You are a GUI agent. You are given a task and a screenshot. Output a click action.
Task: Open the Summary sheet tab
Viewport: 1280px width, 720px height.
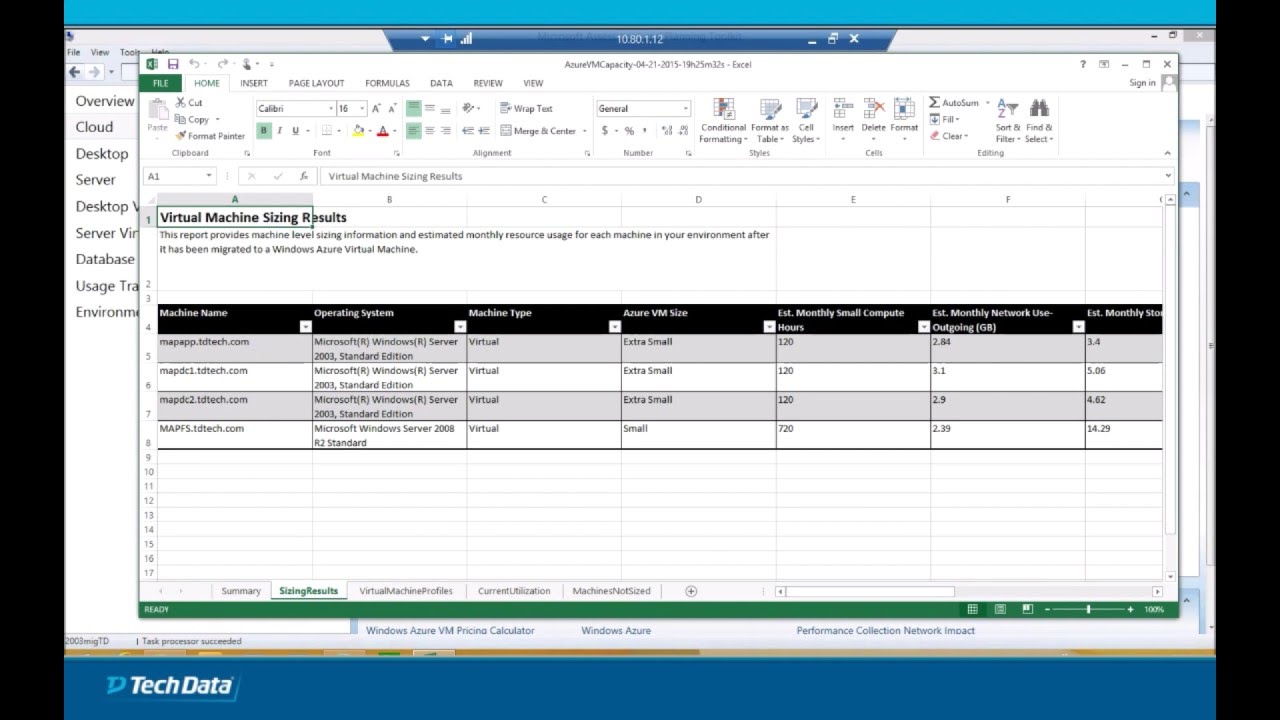(241, 591)
